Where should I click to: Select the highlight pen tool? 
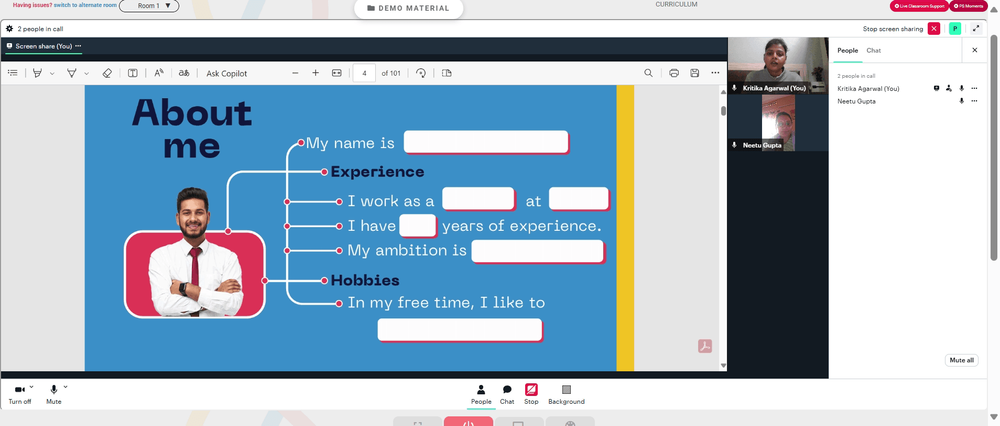(38, 73)
